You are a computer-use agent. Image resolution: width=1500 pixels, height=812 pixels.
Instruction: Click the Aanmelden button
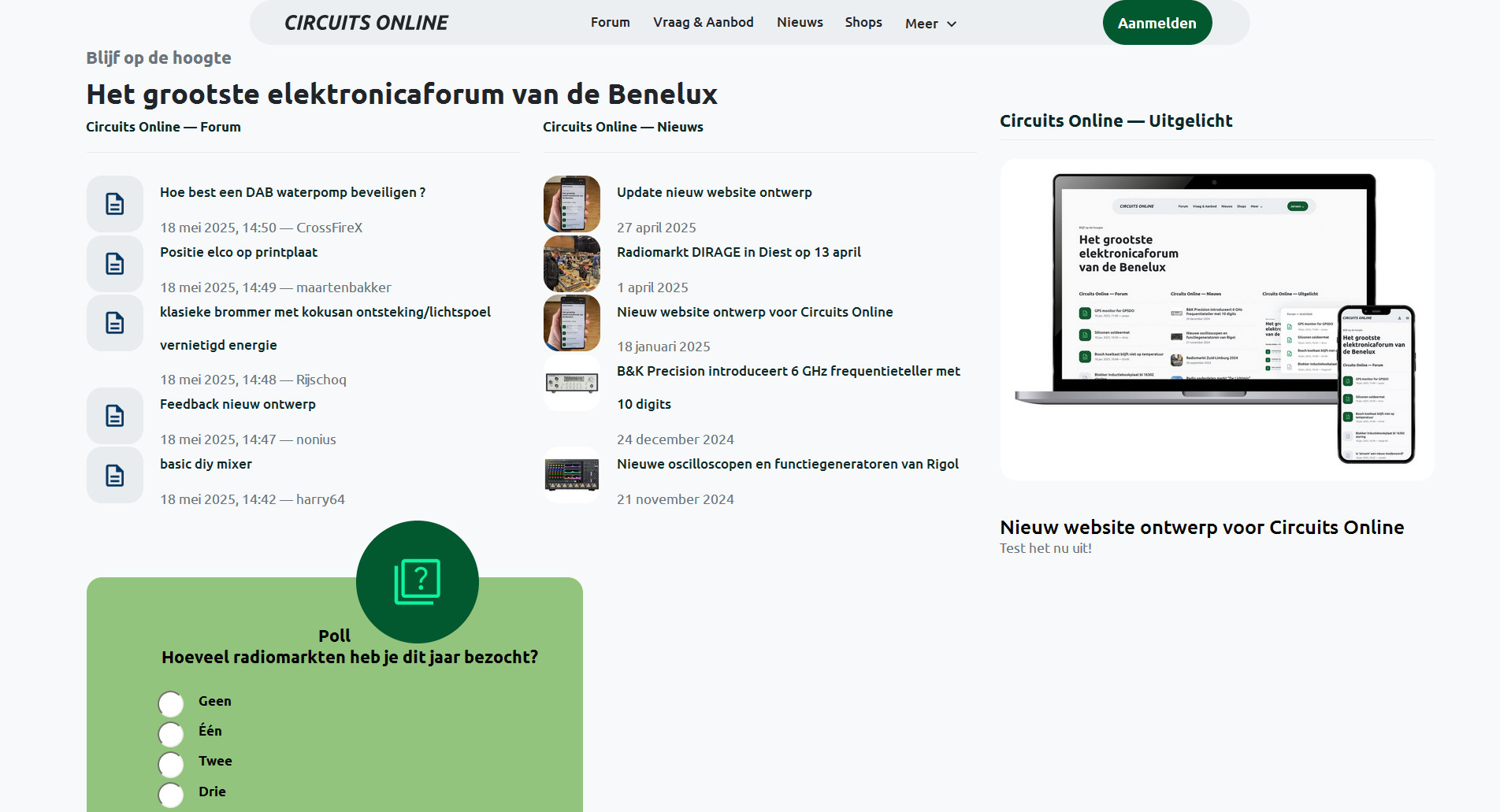(1157, 23)
